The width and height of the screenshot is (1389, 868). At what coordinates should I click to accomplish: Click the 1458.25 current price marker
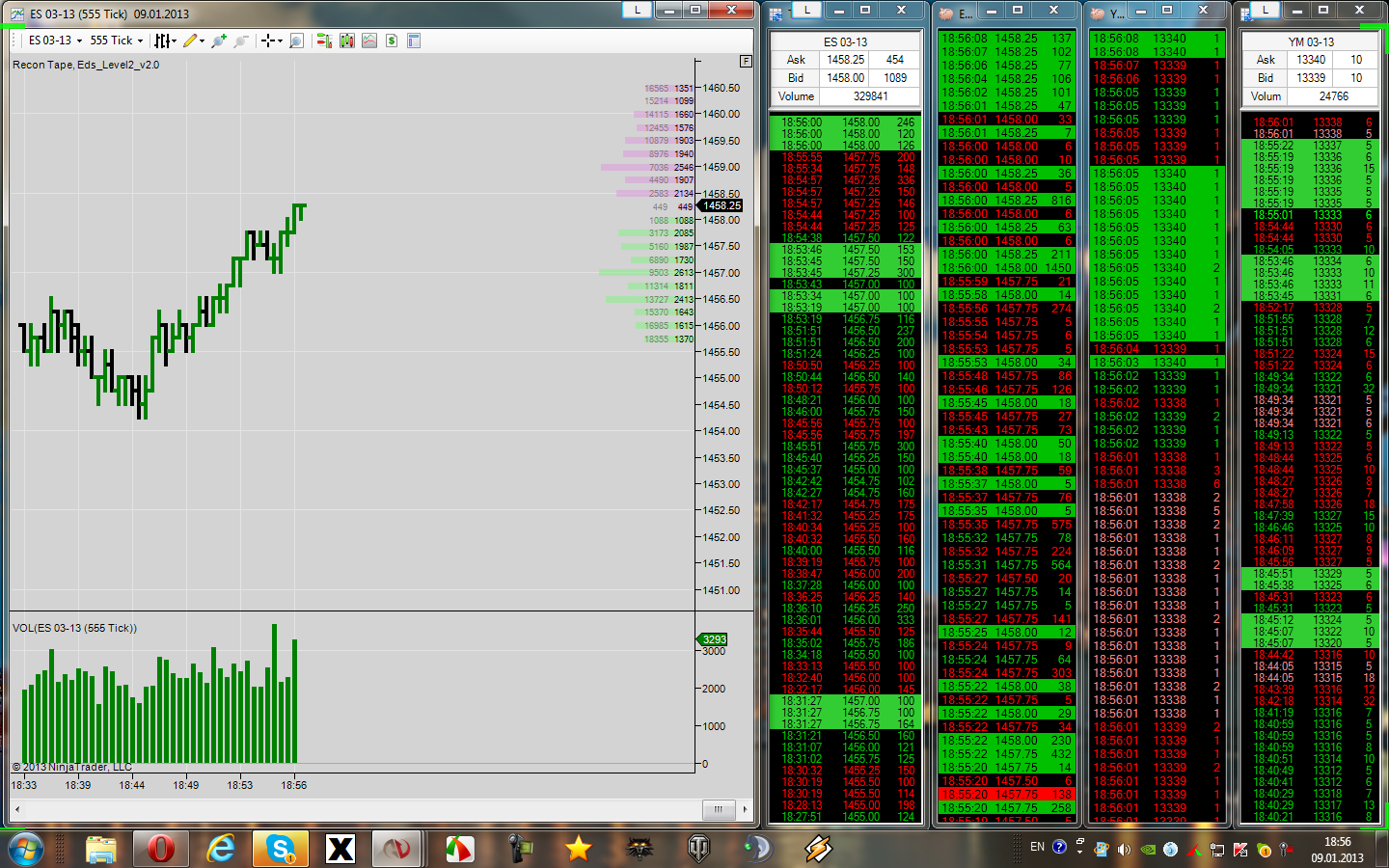point(721,205)
